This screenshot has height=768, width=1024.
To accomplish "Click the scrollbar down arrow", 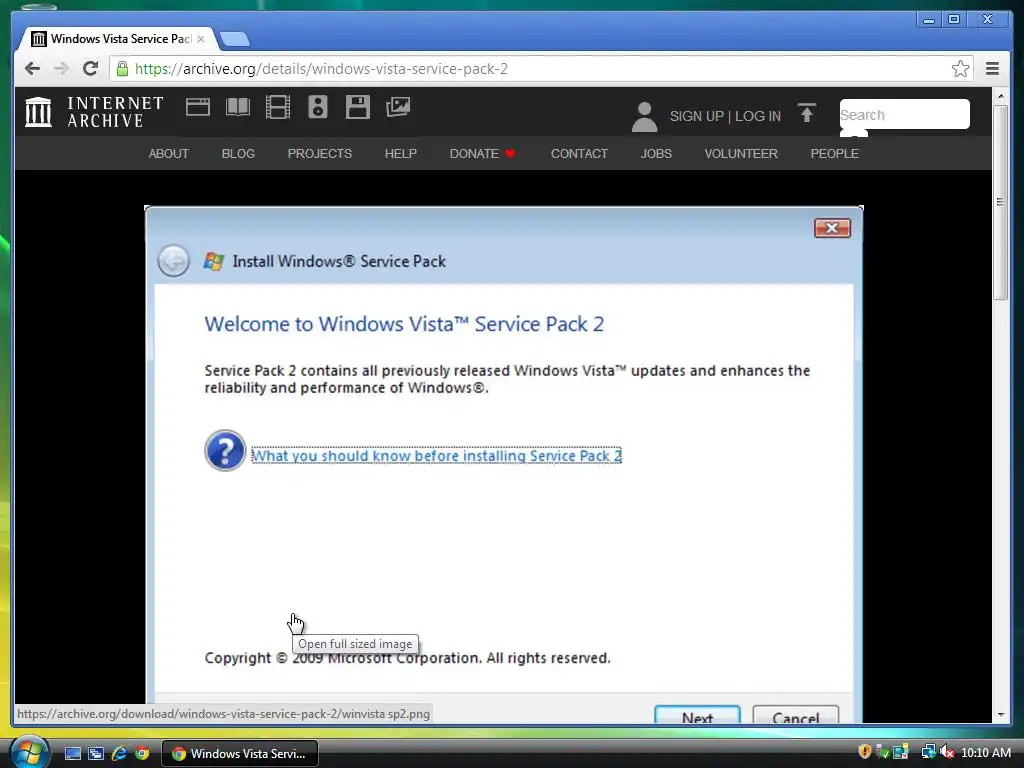I will tap(1000, 715).
